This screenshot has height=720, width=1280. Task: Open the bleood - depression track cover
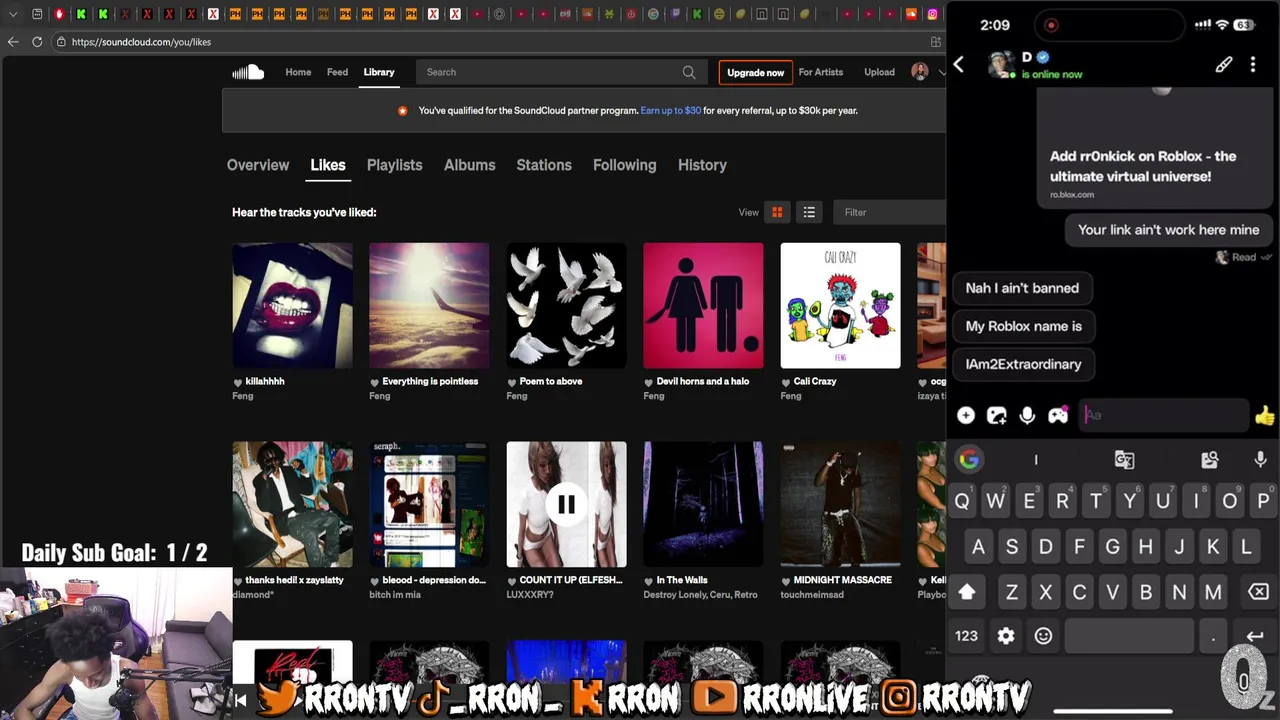(429, 505)
